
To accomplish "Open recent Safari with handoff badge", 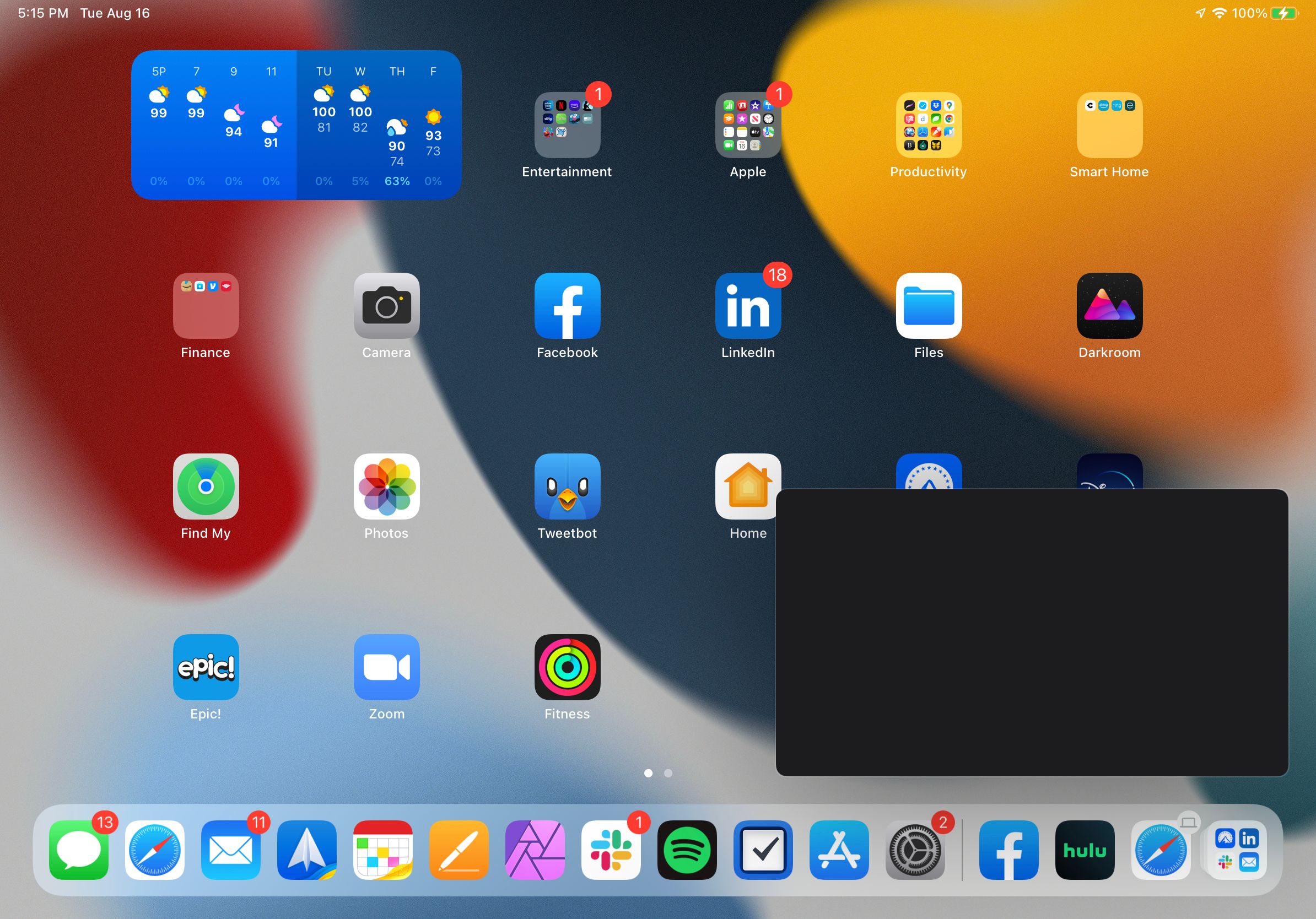I will pos(1161,850).
